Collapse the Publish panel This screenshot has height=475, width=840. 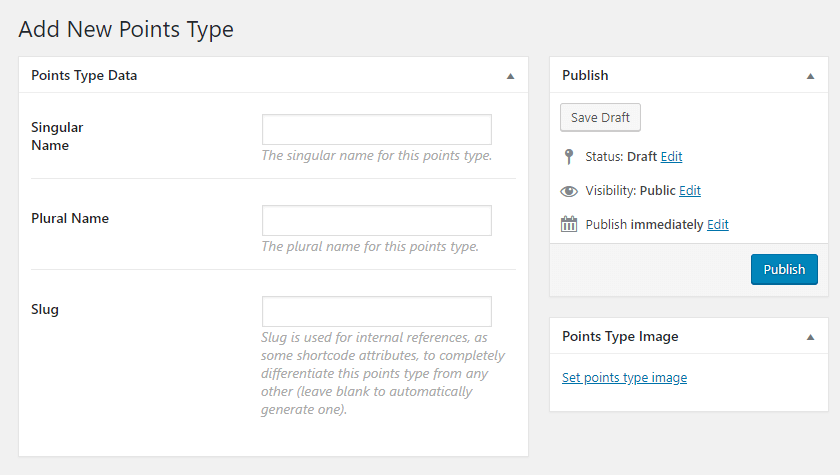(x=811, y=76)
